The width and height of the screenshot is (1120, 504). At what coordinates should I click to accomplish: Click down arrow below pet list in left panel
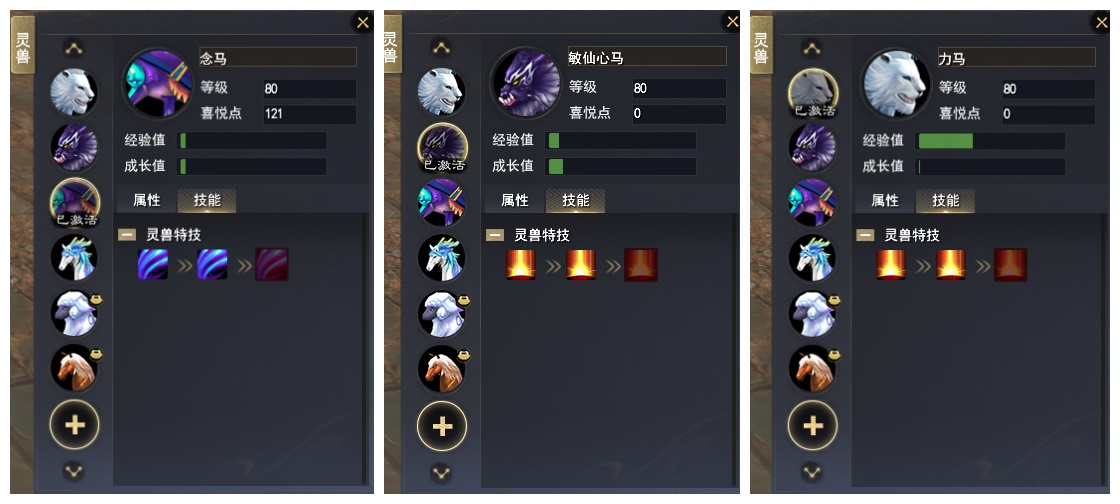[74, 471]
